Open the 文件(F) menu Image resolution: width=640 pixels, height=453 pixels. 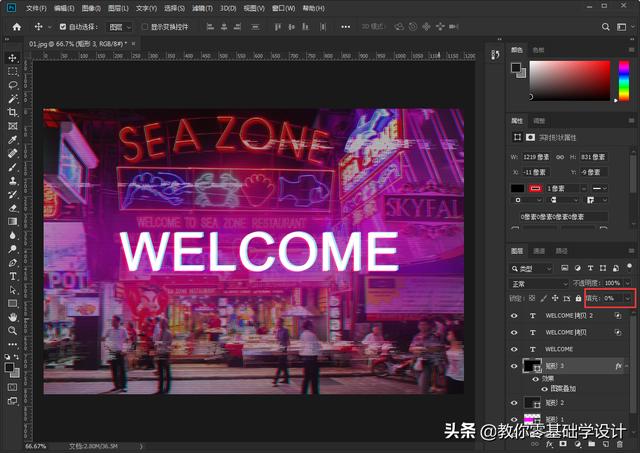(36, 8)
